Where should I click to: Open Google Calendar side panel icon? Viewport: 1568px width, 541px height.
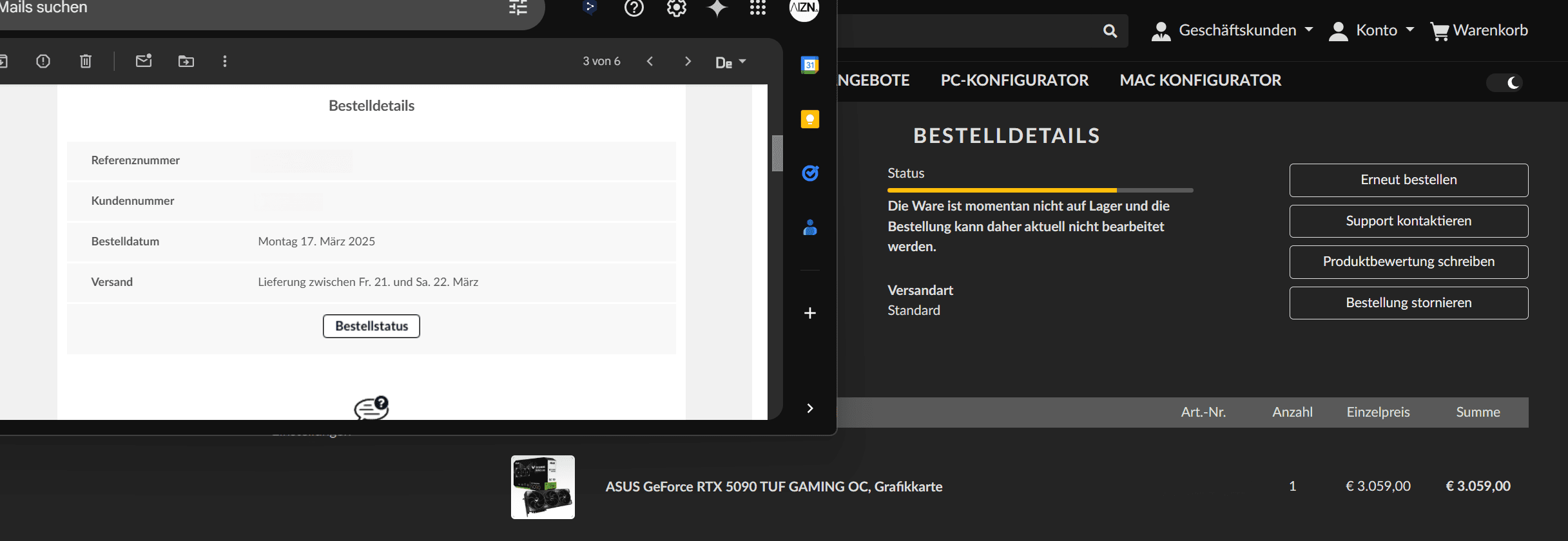[810, 65]
